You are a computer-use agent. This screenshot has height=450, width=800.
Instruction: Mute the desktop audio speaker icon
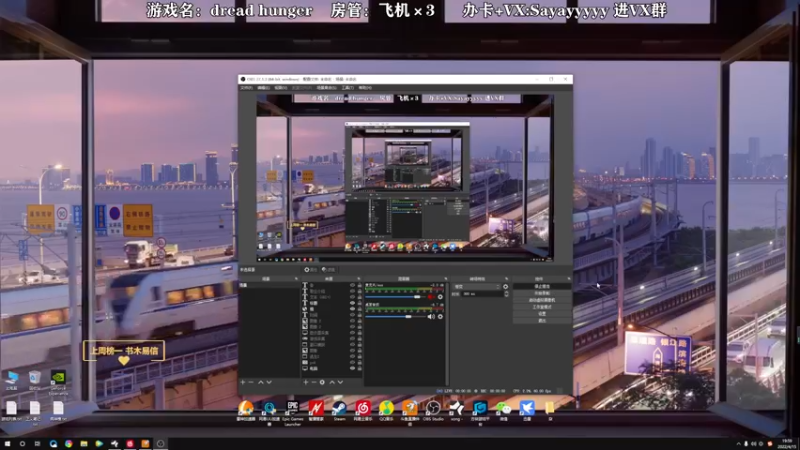tap(432, 317)
